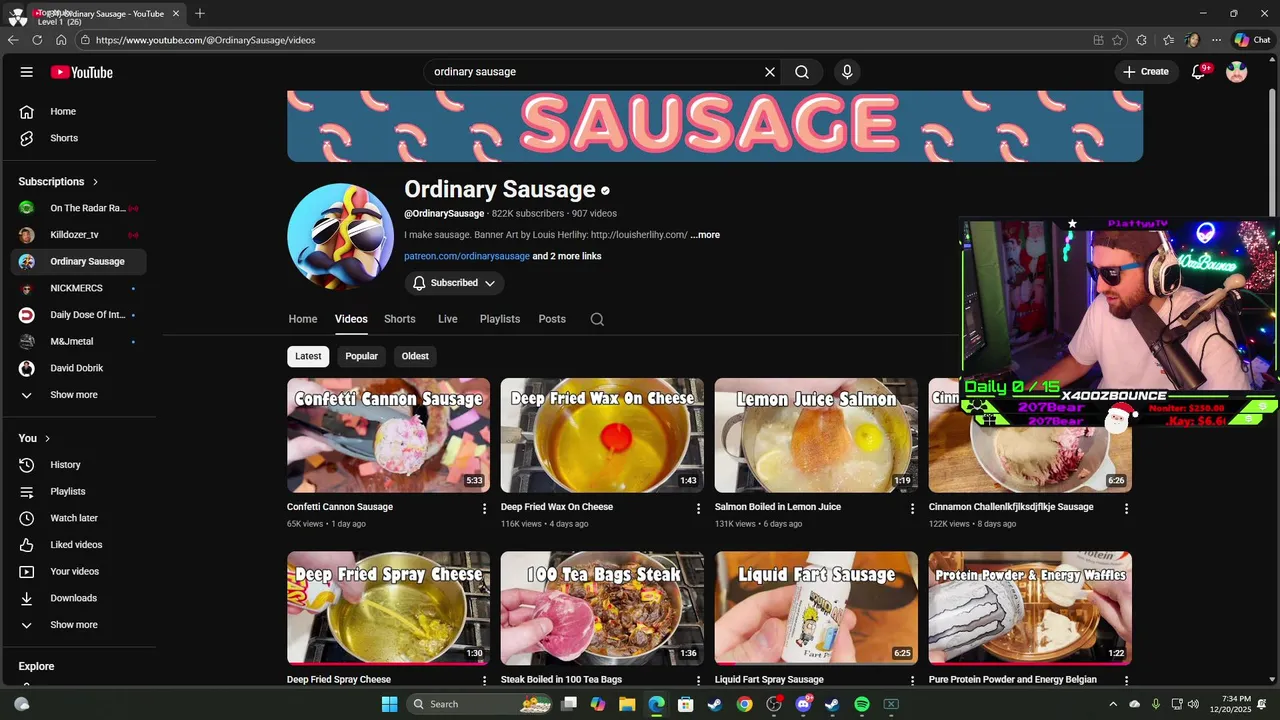Expand the Subscriptions section chevron

click(x=96, y=182)
